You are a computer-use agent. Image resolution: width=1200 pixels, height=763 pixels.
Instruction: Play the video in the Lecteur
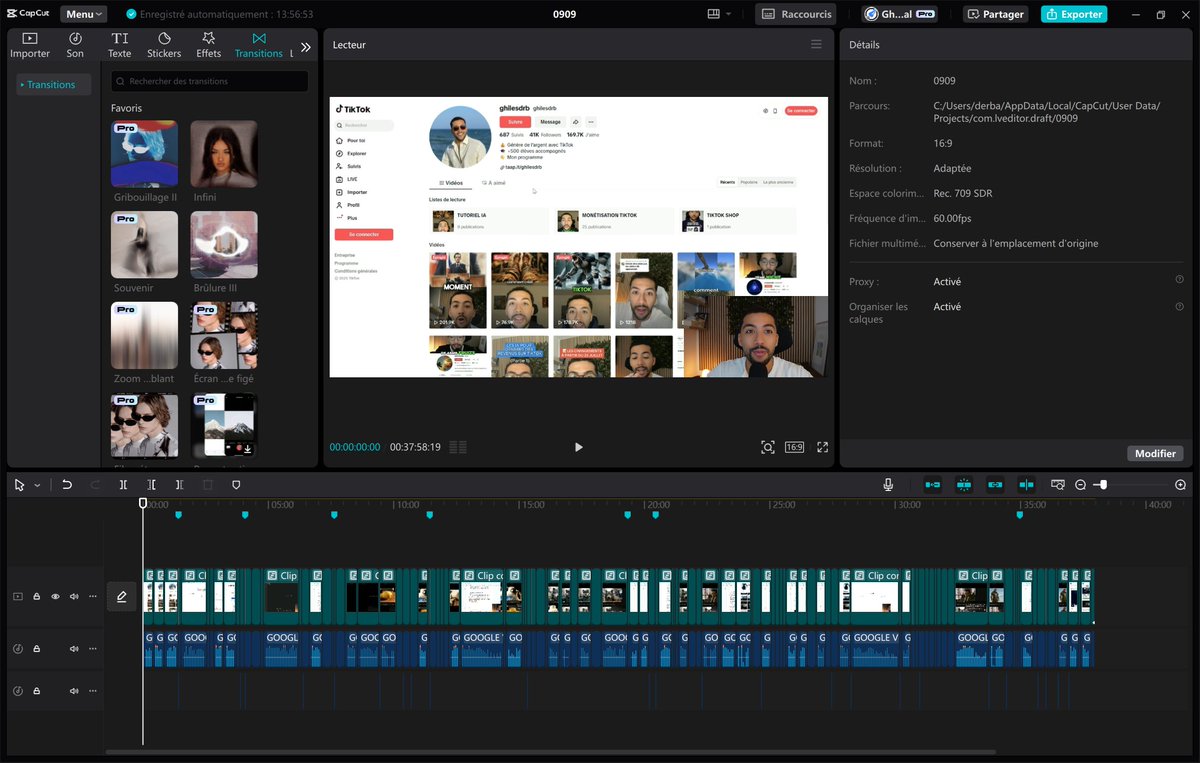pyautogui.click(x=578, y=447)
